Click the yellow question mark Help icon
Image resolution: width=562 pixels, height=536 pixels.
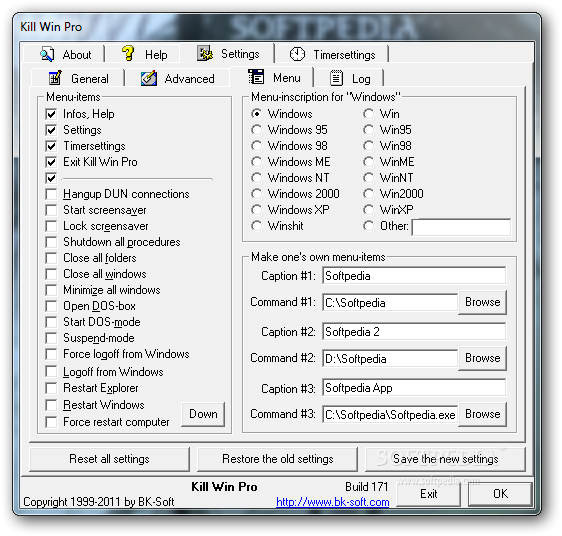click(128, 53)
